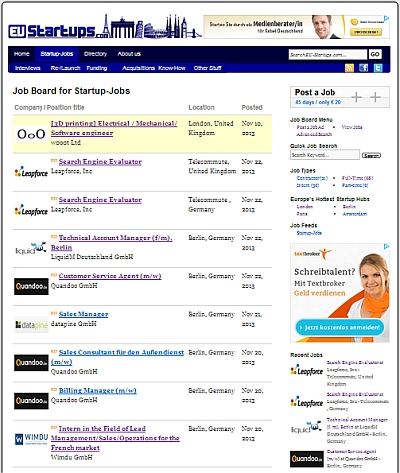Click the GO search button

pyautogui.click(x=375, y=54)
